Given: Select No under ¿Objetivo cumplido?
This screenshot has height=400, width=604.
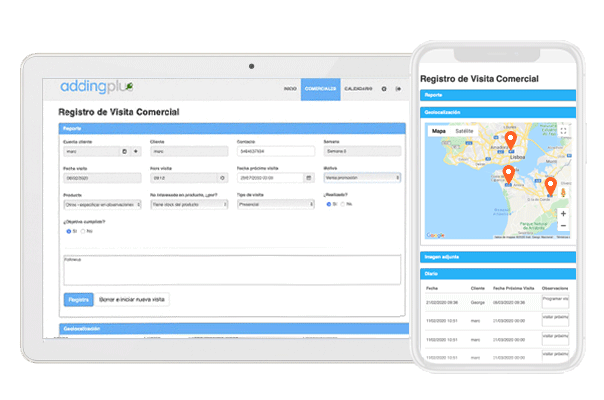Looking at the screenshot, I should 83,231.
